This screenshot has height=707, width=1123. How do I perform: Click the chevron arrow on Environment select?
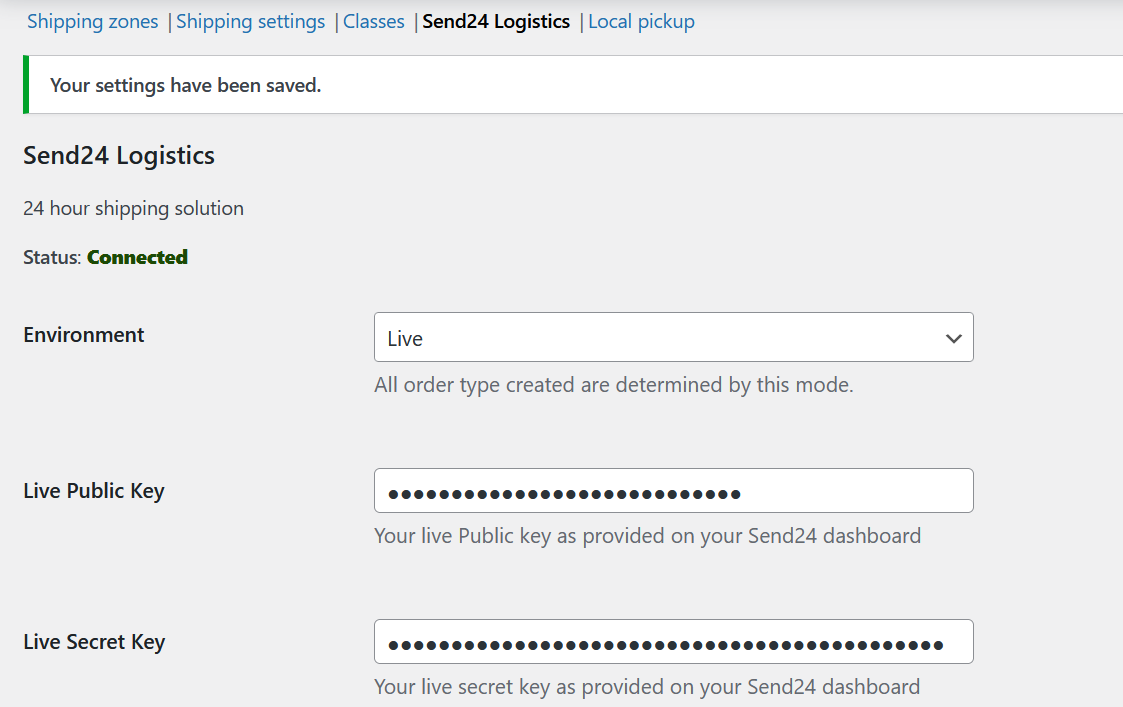point(953,338)
